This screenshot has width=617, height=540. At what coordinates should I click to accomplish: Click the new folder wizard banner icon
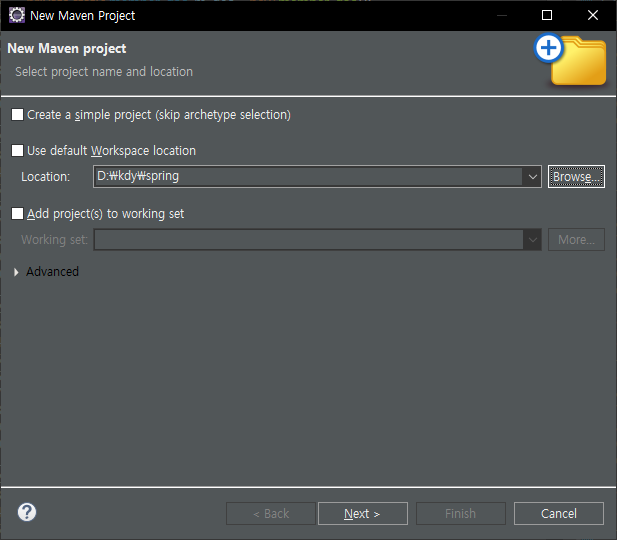(x=570, y=59)
